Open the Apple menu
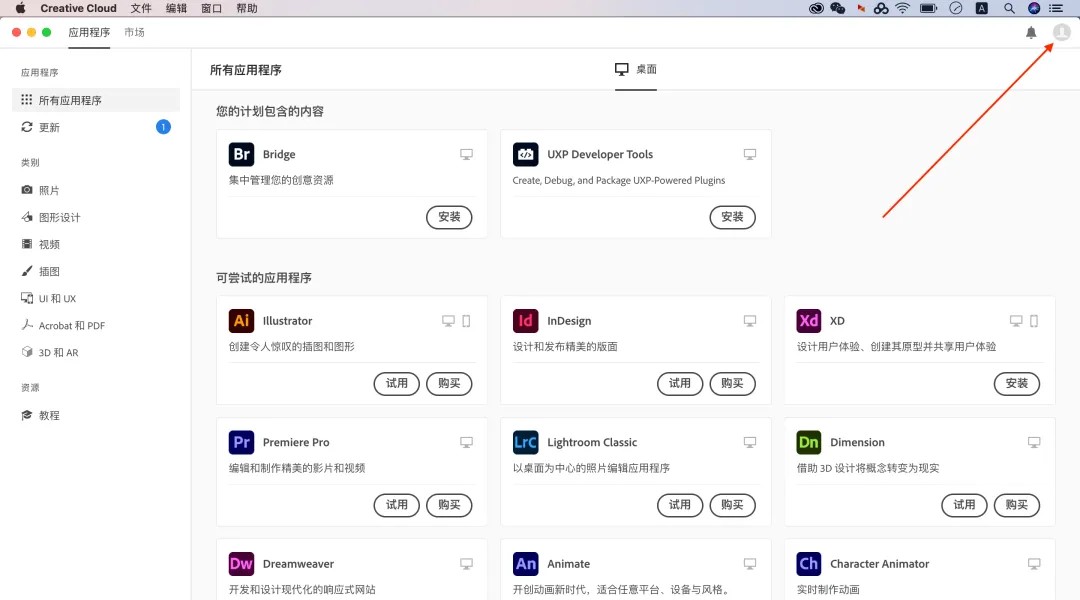Viewport: 1080px width, 600px height. click(21, 8)
